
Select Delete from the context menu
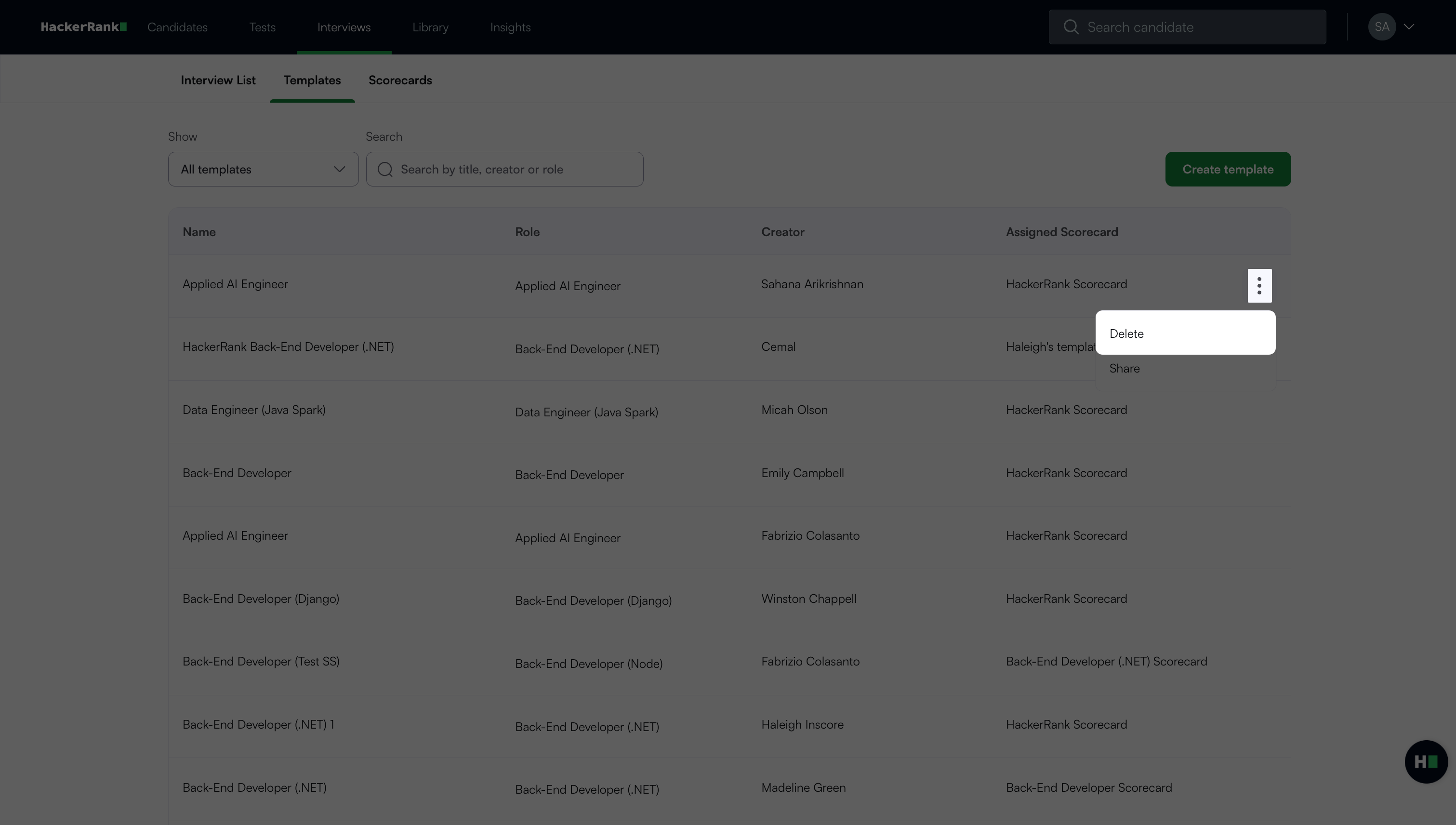point(1185,333)
